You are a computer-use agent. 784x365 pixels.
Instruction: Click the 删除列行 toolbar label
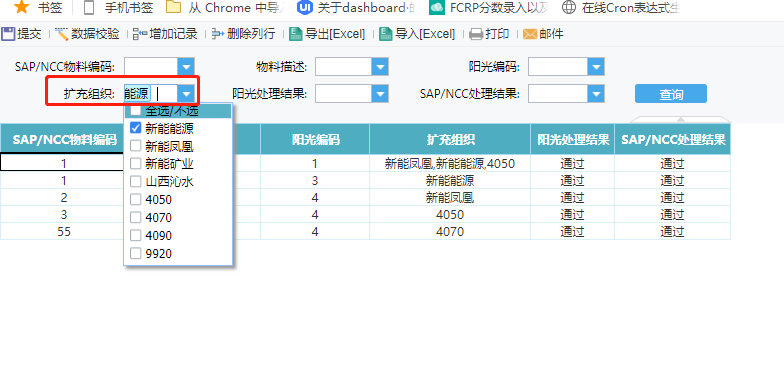coord(251,34)
